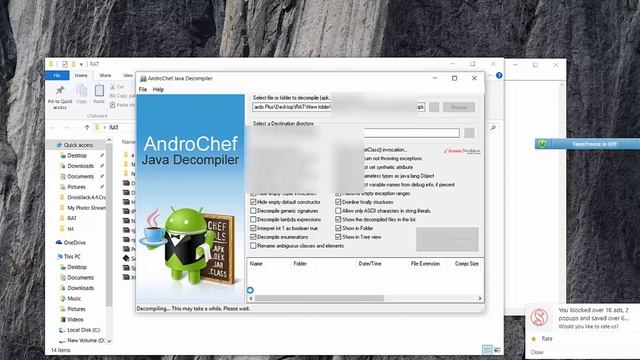Switch to Explorer View tab
The width and height of the screenshot is (640, 360).
click(x=128, y=76)
